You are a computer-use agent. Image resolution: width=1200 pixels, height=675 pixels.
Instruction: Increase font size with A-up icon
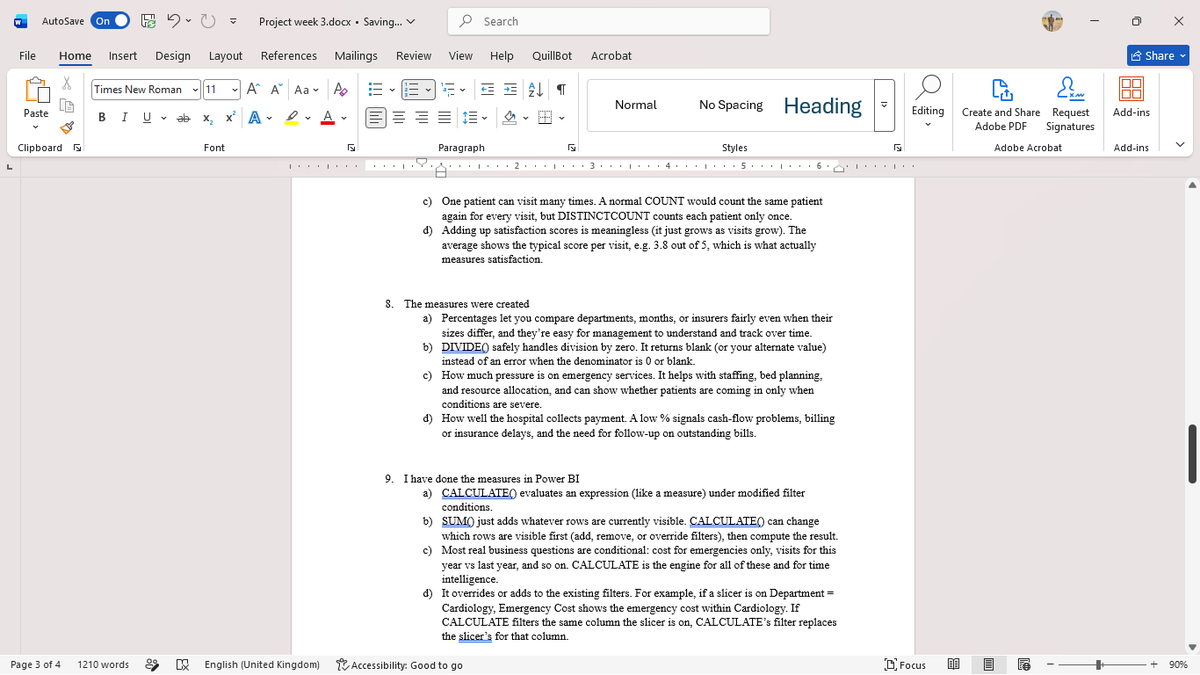pos(252,89)
